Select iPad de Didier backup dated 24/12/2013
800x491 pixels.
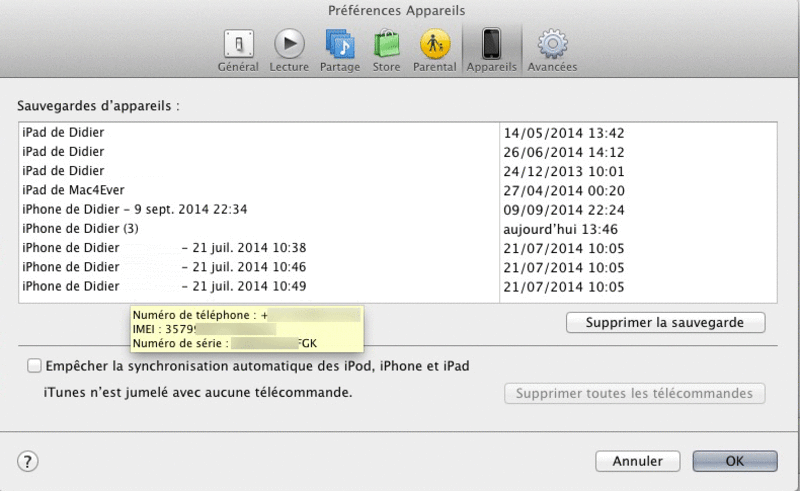click(x=398, y=171)
